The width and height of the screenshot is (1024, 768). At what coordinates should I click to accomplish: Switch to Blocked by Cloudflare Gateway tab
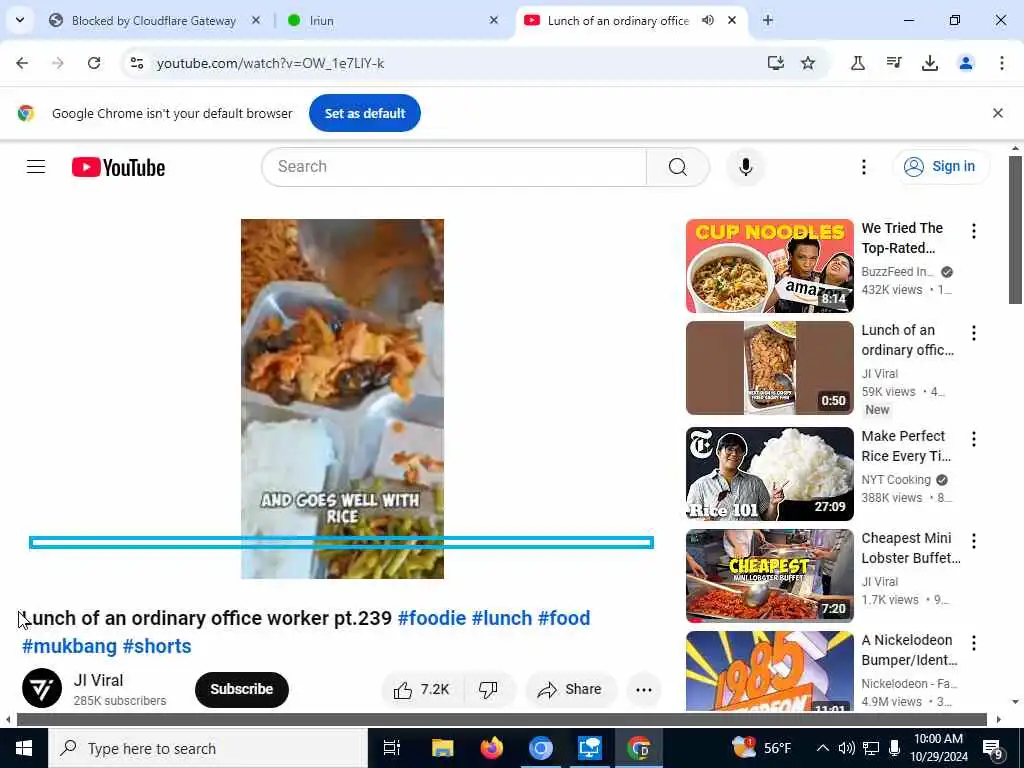coord(153,21)
